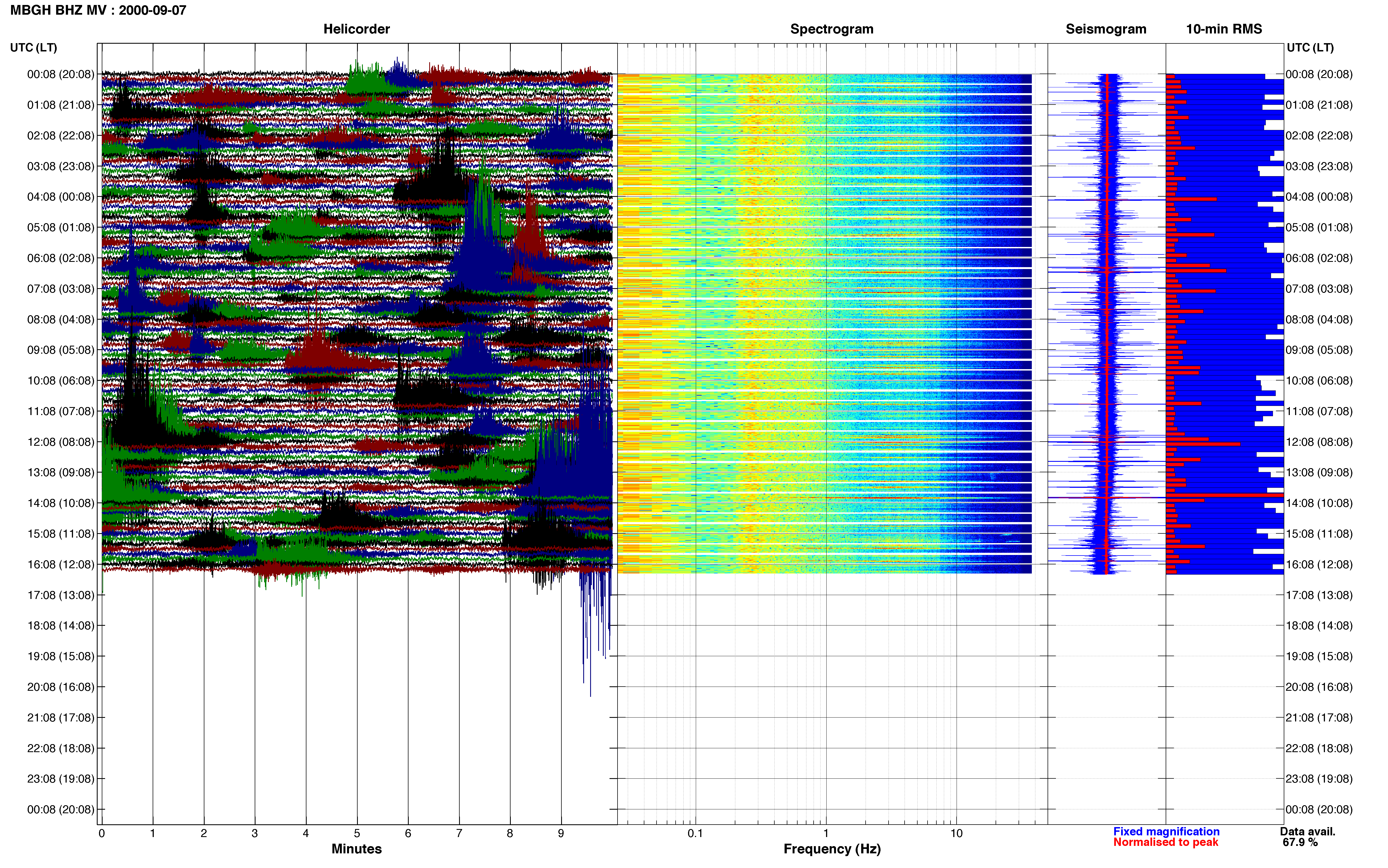
Task: Click the left '02:08 (22:08)' time label
Action: (61, 135)
